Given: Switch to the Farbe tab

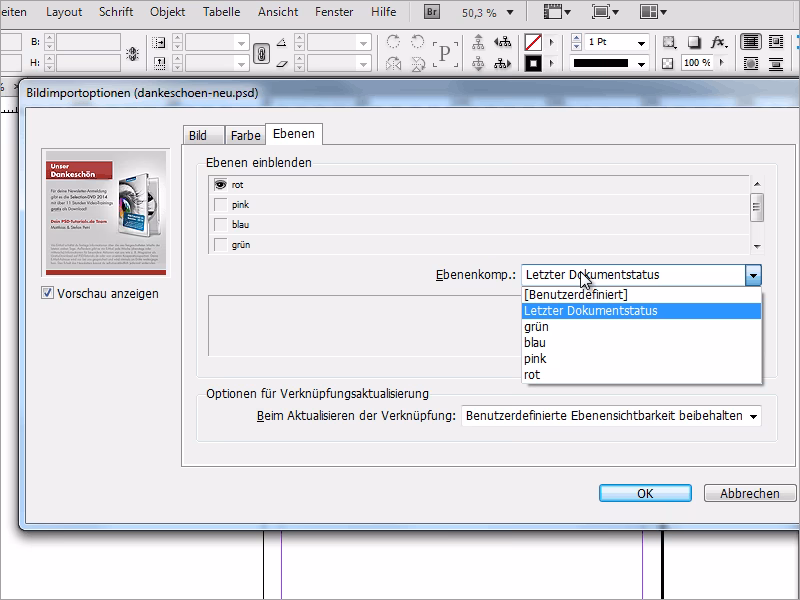Looking at the screenshot, I should (245, 135).
